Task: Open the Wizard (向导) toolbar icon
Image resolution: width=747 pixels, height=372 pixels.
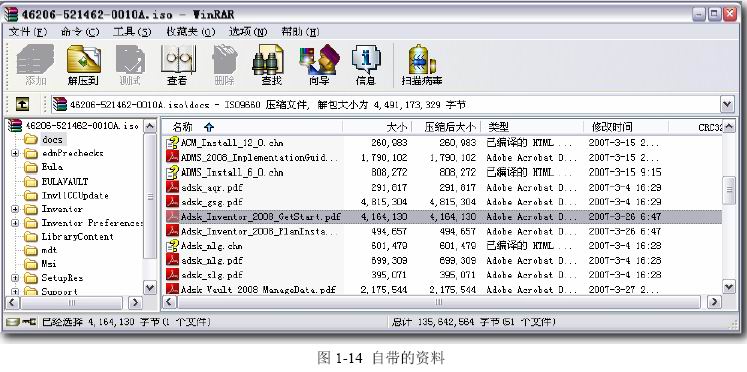Action: pyautogui.click(x=319, y=60)
